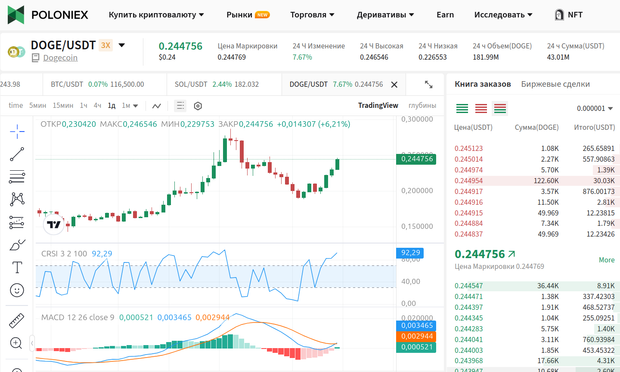The height and width of the screenshot is (372, 620).
Task: Select the forecasting and measurement tool
Action: click(17, 222)
